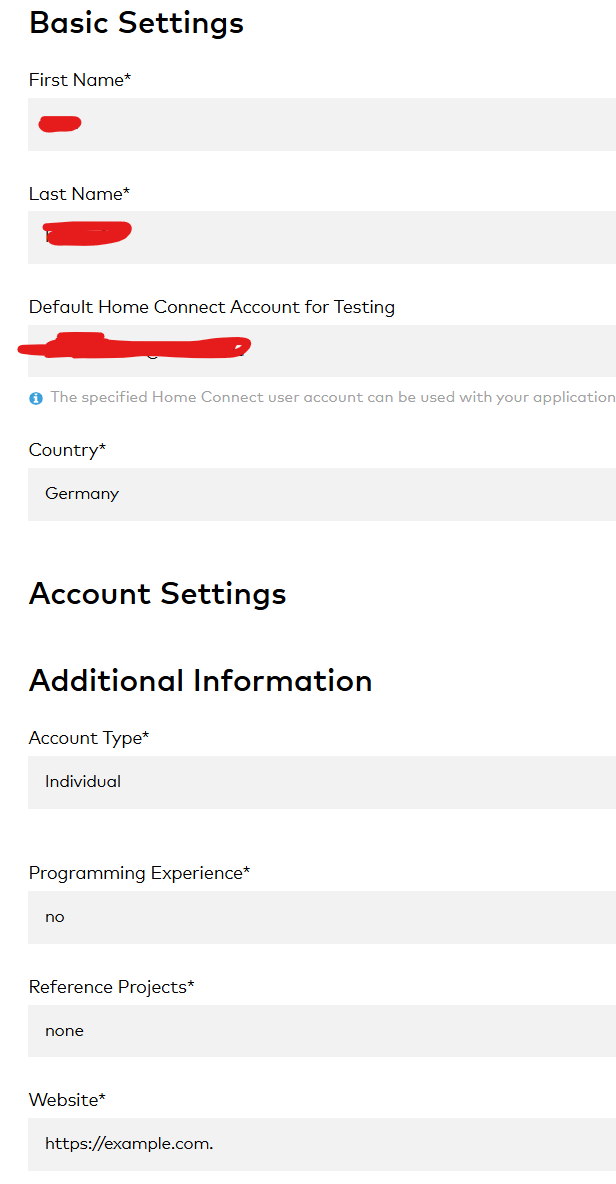Click the "Website*" label
Viewport: 616px width, 1184px height.
(67, 1100)
